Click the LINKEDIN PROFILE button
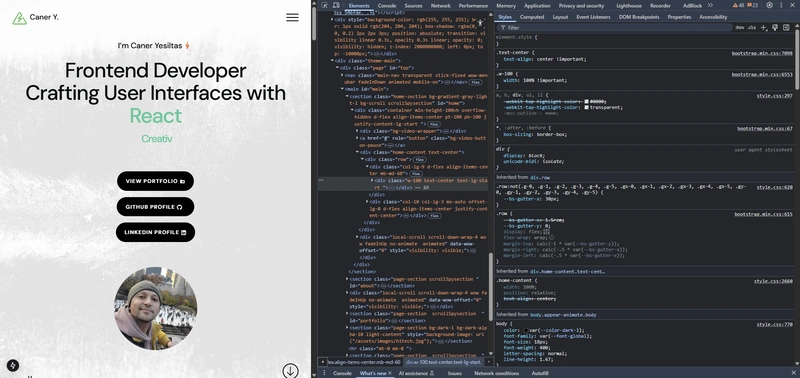The height and width of the screenshot is (378, 800). coord(155,232)
